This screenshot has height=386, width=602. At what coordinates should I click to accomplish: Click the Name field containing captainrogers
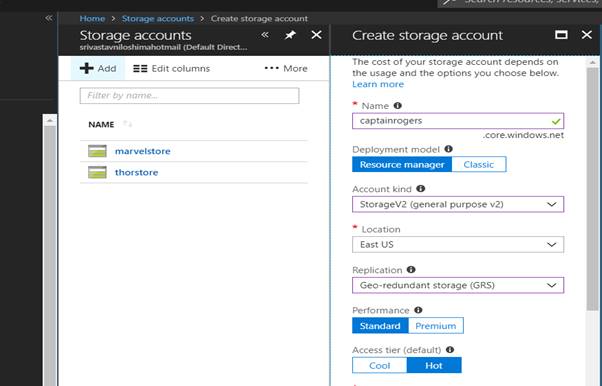coord(458,121)
